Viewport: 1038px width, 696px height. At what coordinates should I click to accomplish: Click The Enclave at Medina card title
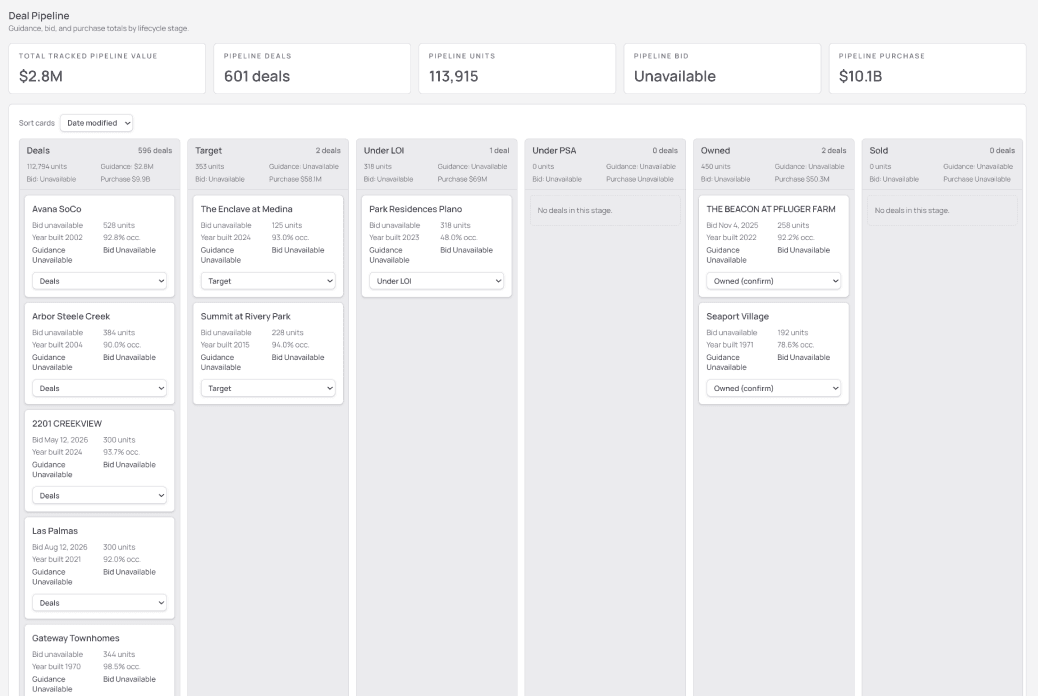(x=246, y=209)
